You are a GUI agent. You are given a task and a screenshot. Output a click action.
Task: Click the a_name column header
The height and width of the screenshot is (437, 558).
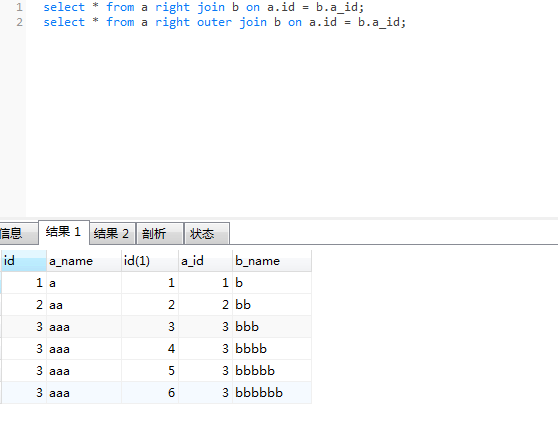(84, 261)
